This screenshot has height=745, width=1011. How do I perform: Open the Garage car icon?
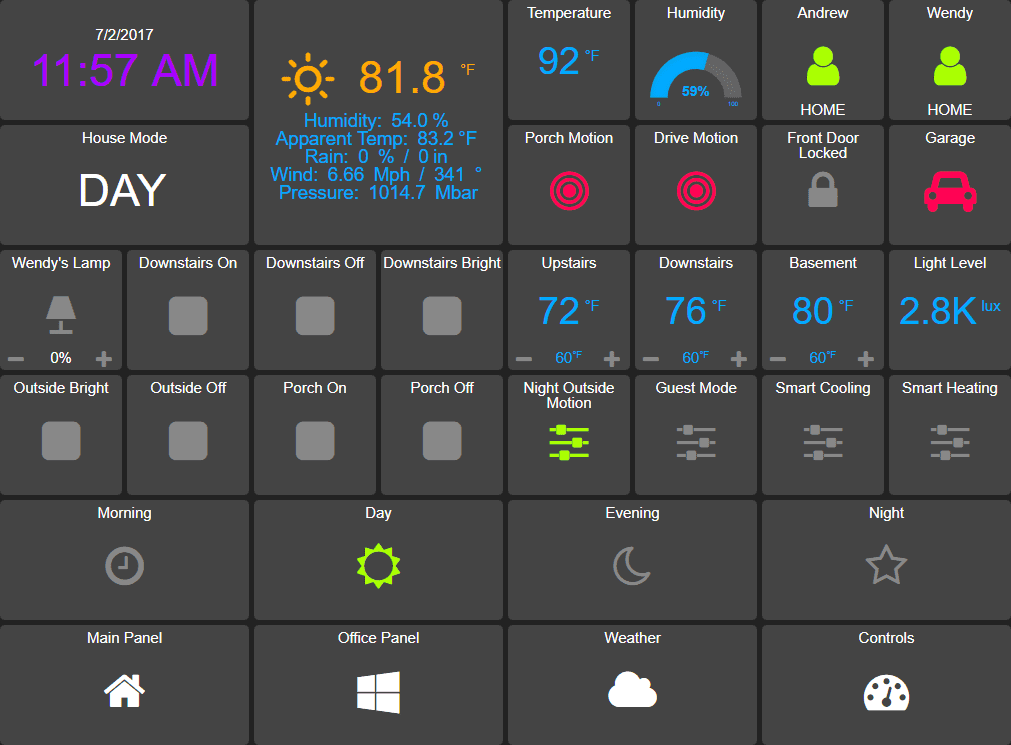(x=948, y=190)
